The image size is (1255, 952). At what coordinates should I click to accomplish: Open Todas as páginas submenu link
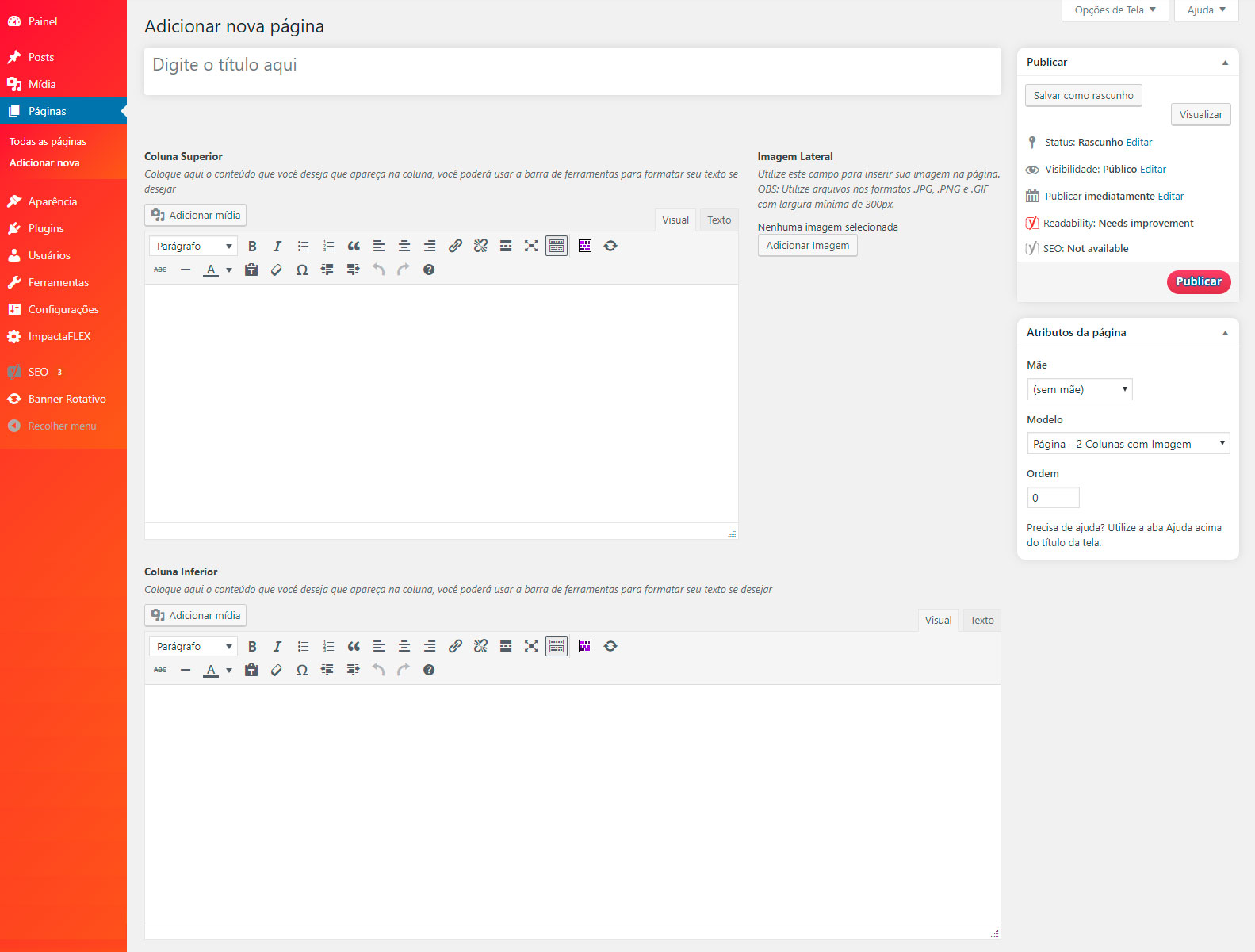[x=48, y=141]
